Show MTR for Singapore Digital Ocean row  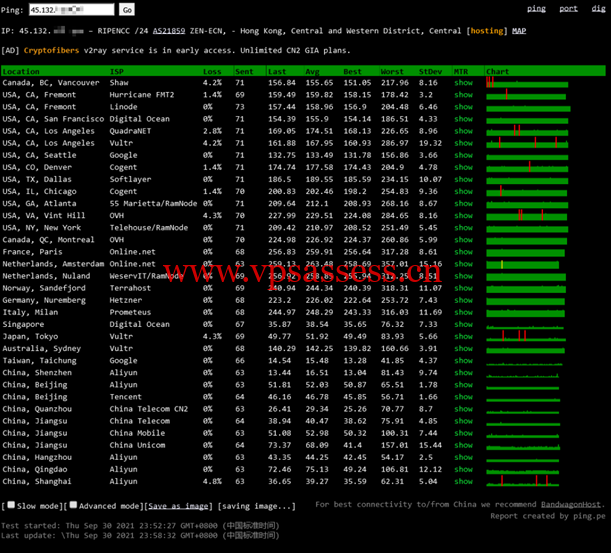[x=463, y=325]
